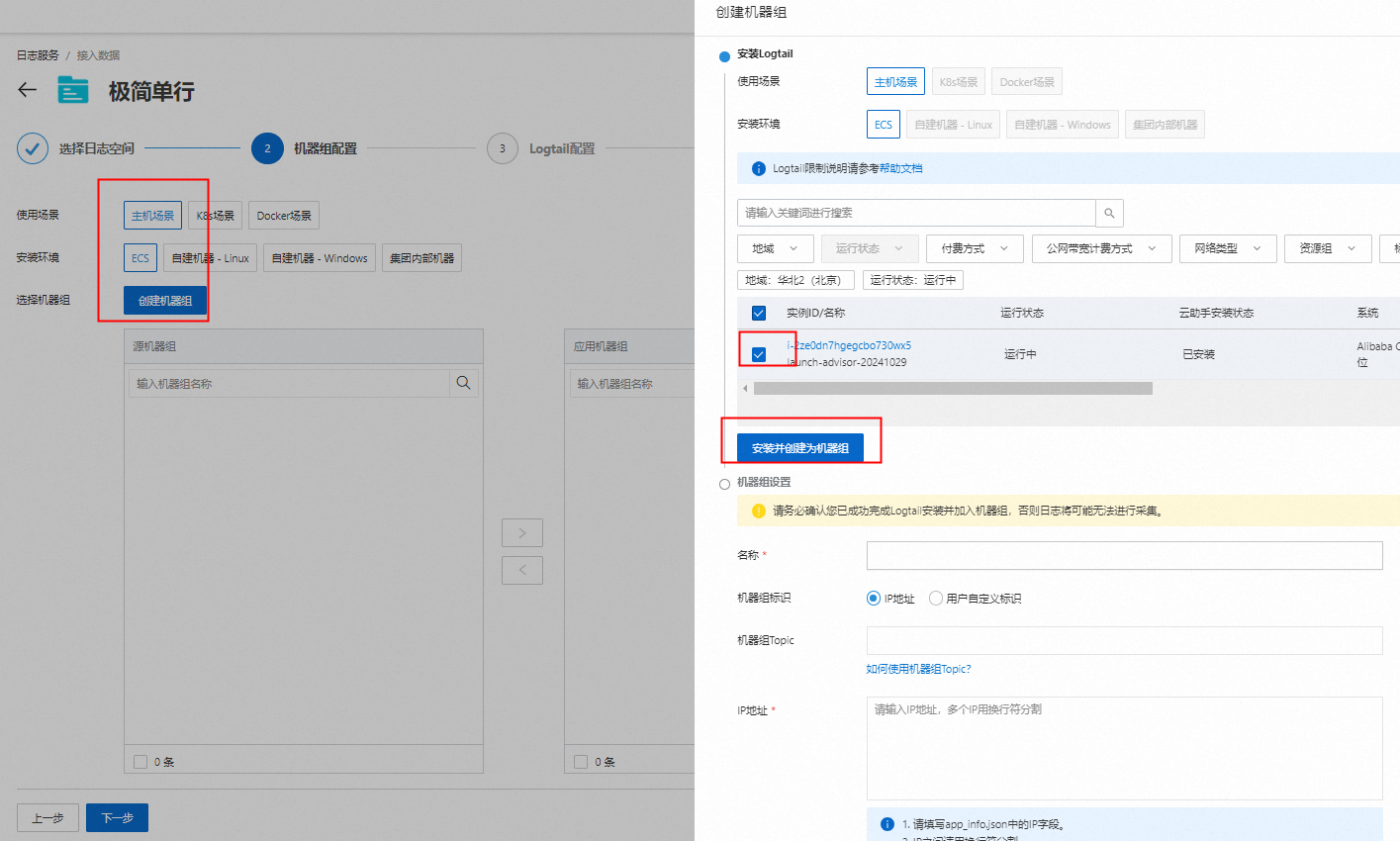Click the 已安装 status cell
The width and height of the screenshot is (1400, 841).
(1198, 354)
